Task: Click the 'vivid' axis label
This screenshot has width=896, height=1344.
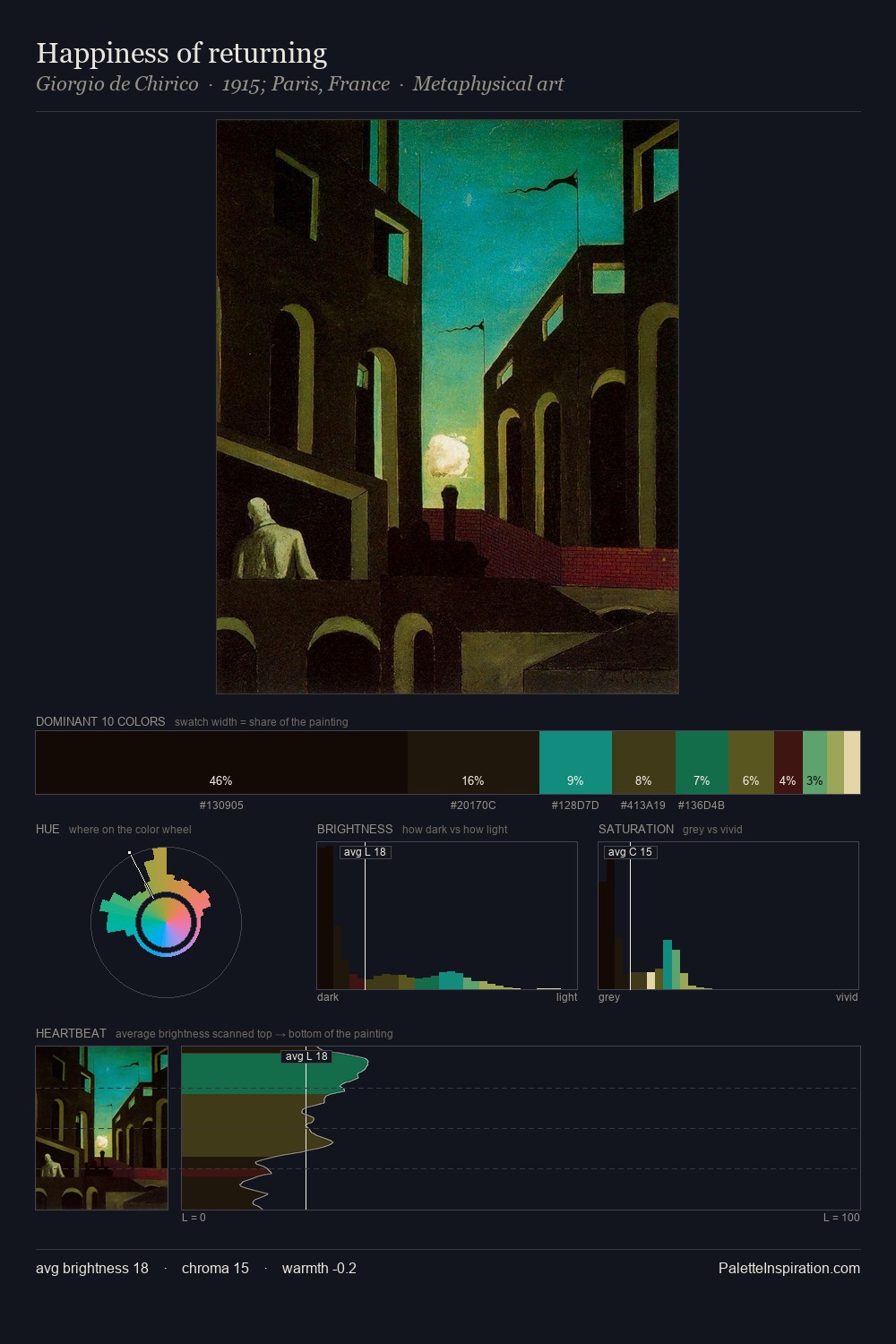Action: pyautogui.click(x=847, y=997)
